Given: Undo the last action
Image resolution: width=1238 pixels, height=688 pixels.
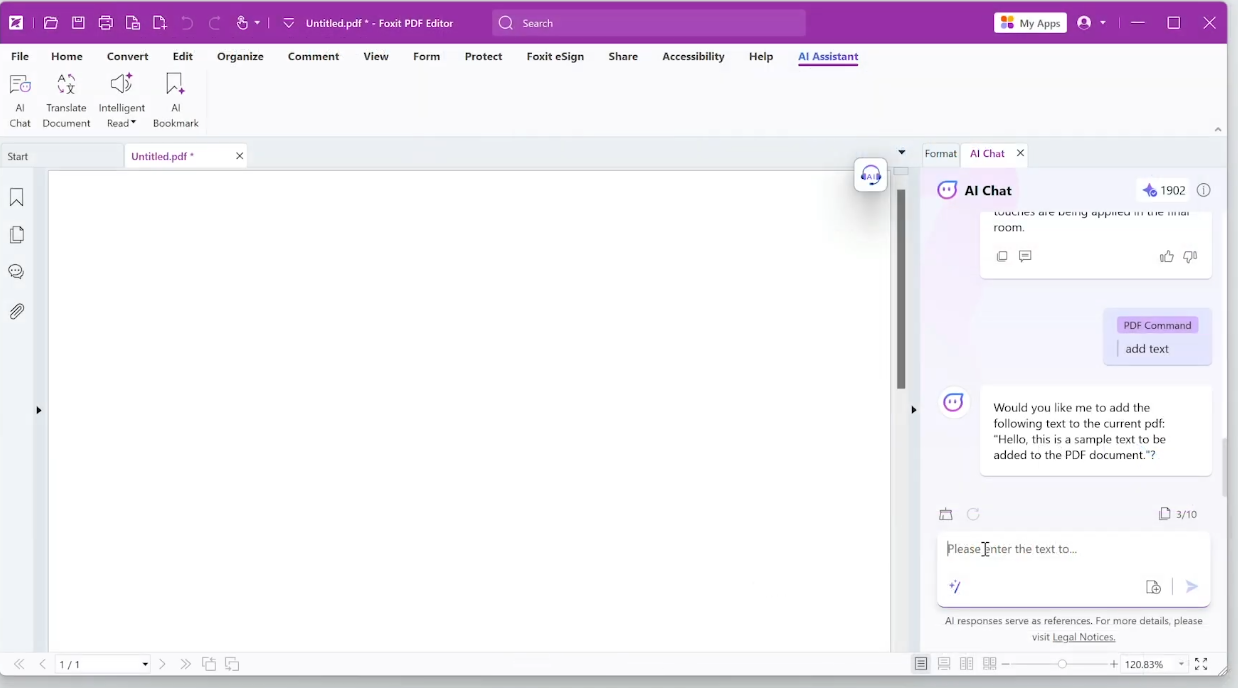Looking at the screenshot, I should [187, 23].
